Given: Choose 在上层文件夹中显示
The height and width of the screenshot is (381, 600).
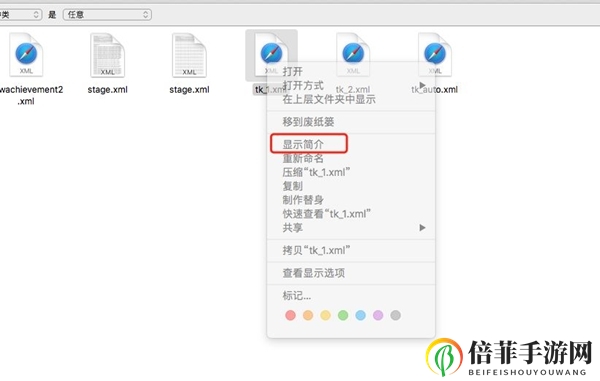Looking at the screenshot, I should coord(329,99).
